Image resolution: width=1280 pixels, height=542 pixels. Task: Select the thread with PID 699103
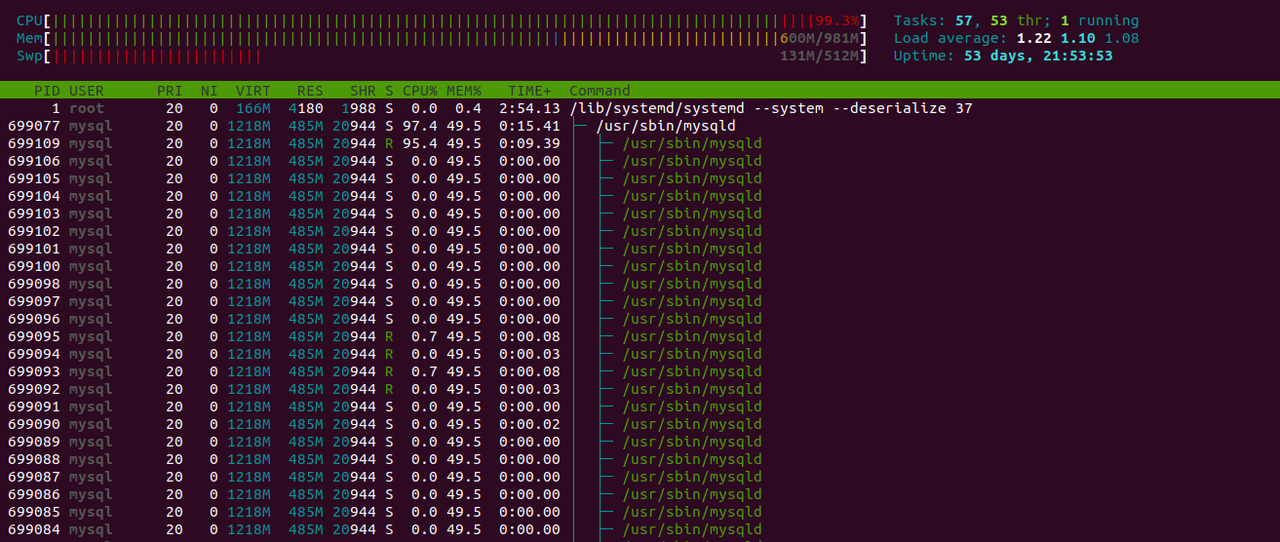point(640,213)
